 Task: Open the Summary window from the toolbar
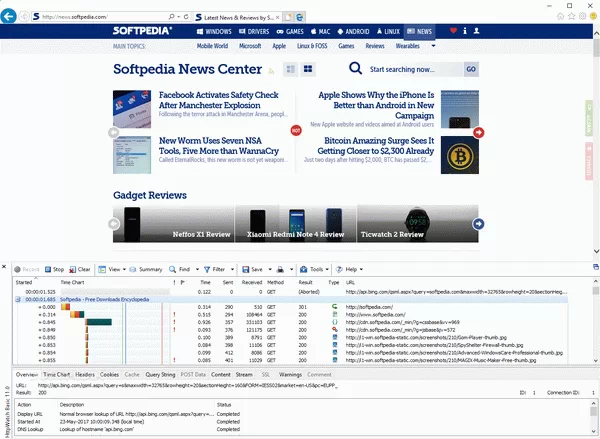tap(146, 269)
